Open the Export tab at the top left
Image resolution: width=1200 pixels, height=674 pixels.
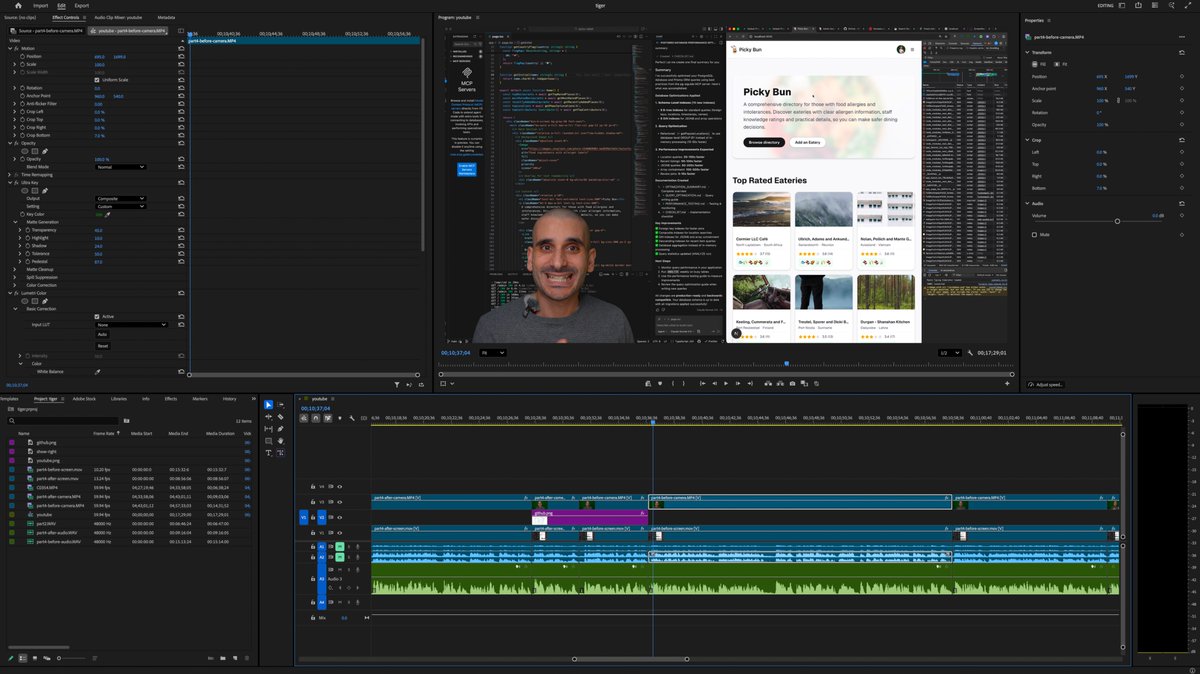tap(80, 5)
